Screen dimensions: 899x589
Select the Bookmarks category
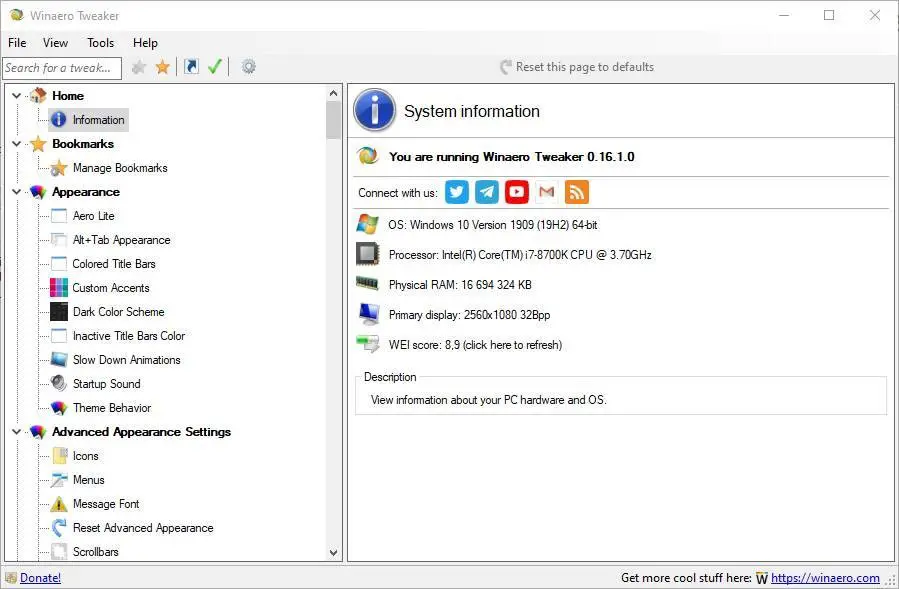point(83,144)
